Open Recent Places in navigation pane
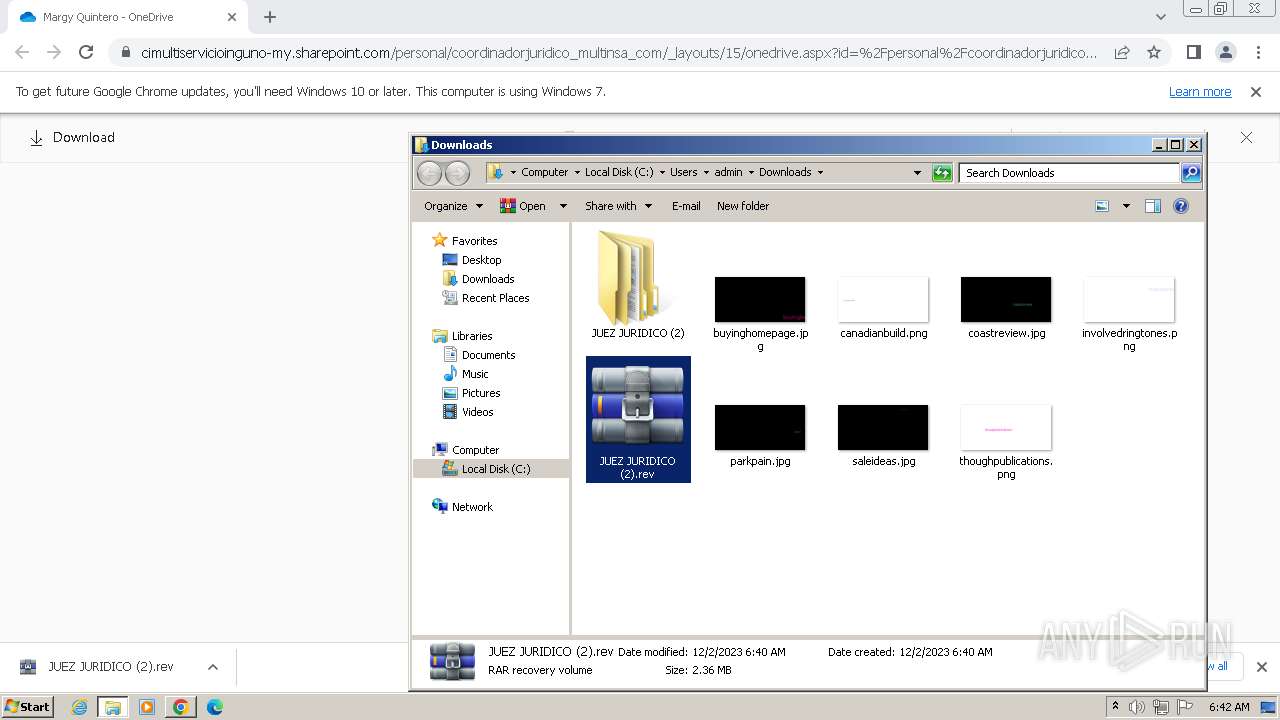 486,298
